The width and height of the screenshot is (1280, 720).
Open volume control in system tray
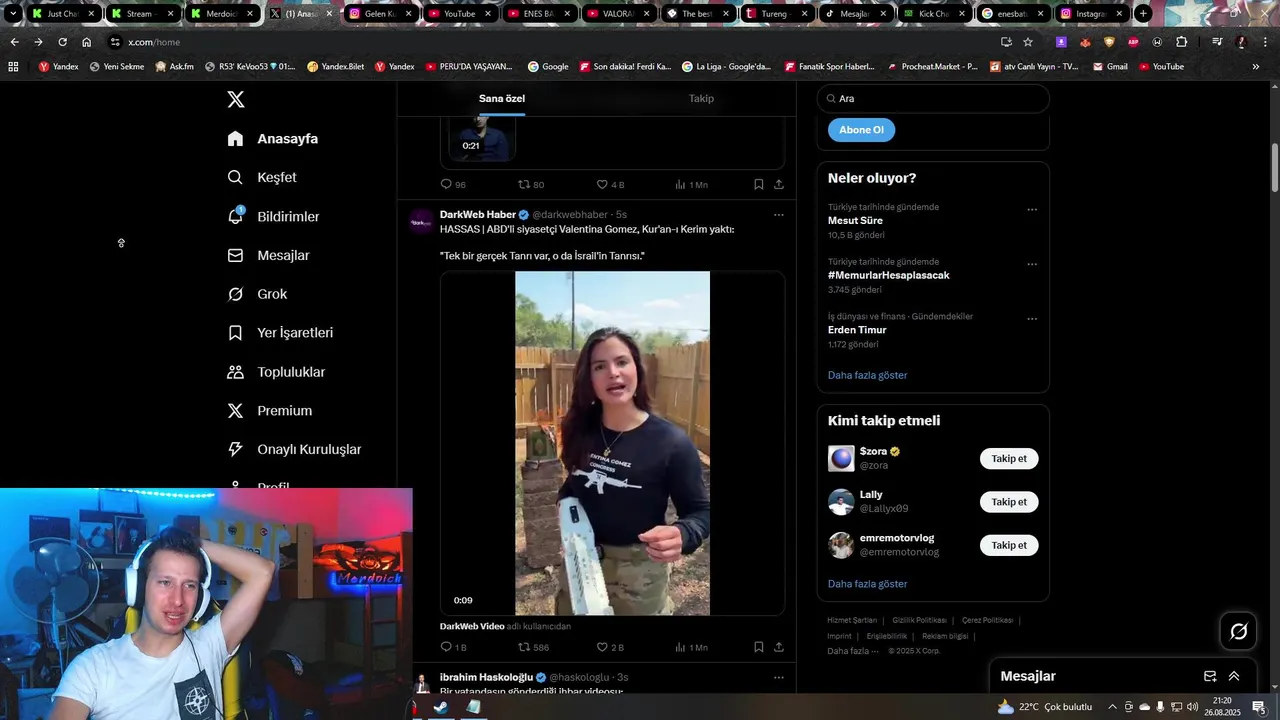point(1192,707)
